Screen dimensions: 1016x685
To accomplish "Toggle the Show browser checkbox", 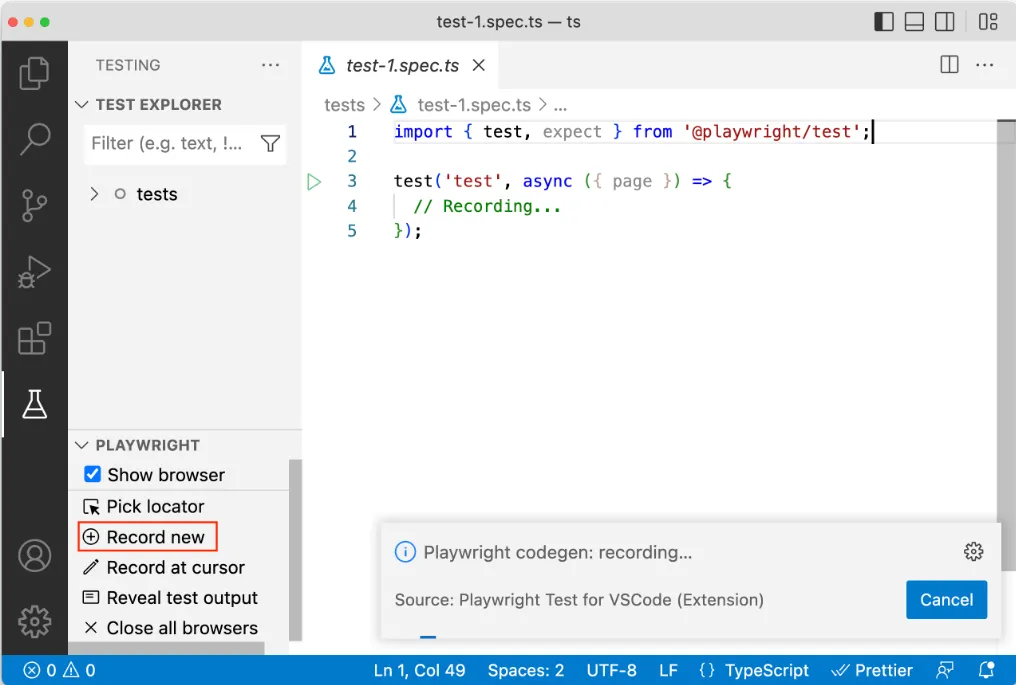I will (x=92, y=475).
